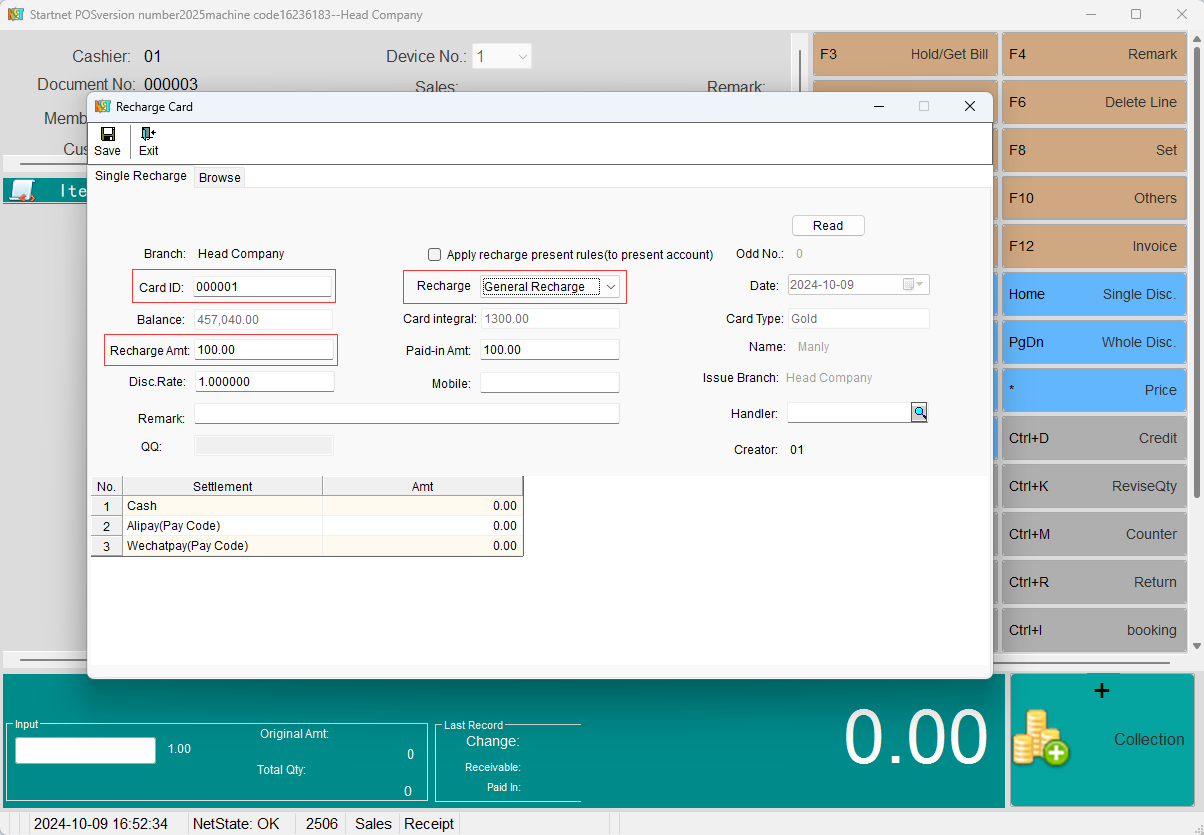Click the F3 Hold/Get Bill button
Viewport: 1204px width, 835px height.
pyautogui.click(x=904, y=54)
